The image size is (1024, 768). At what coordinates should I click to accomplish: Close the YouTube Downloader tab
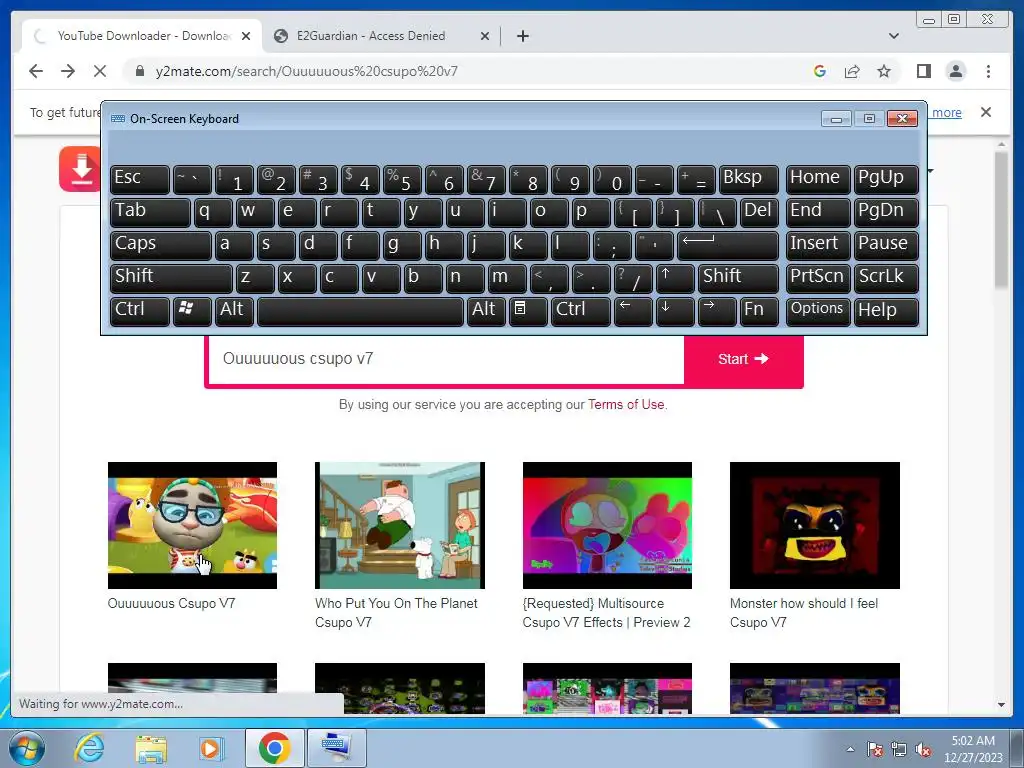tap(246, 36)
